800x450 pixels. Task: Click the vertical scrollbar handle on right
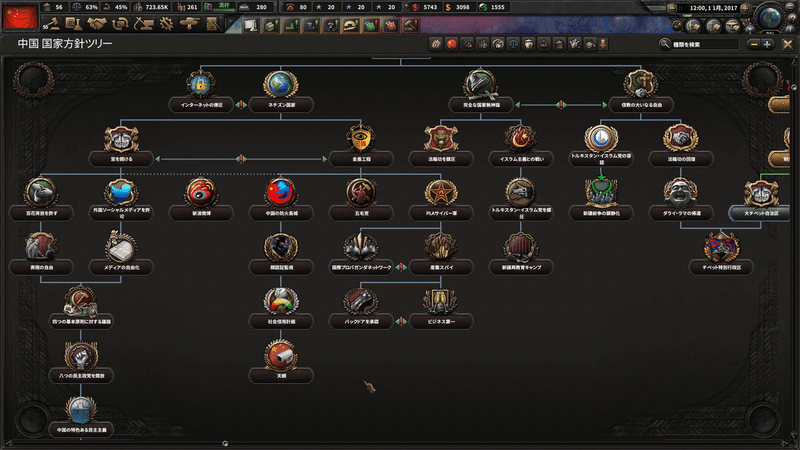click(x=794, y=88)
